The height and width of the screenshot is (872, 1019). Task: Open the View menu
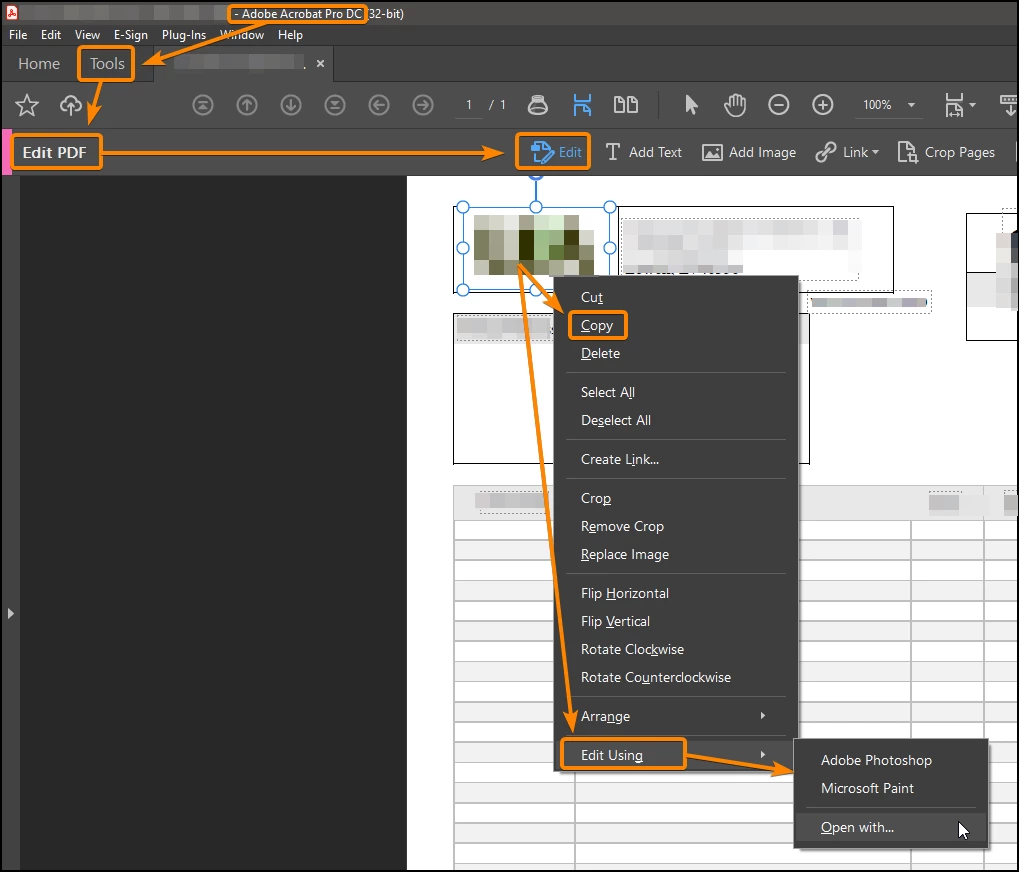[87, 35]
